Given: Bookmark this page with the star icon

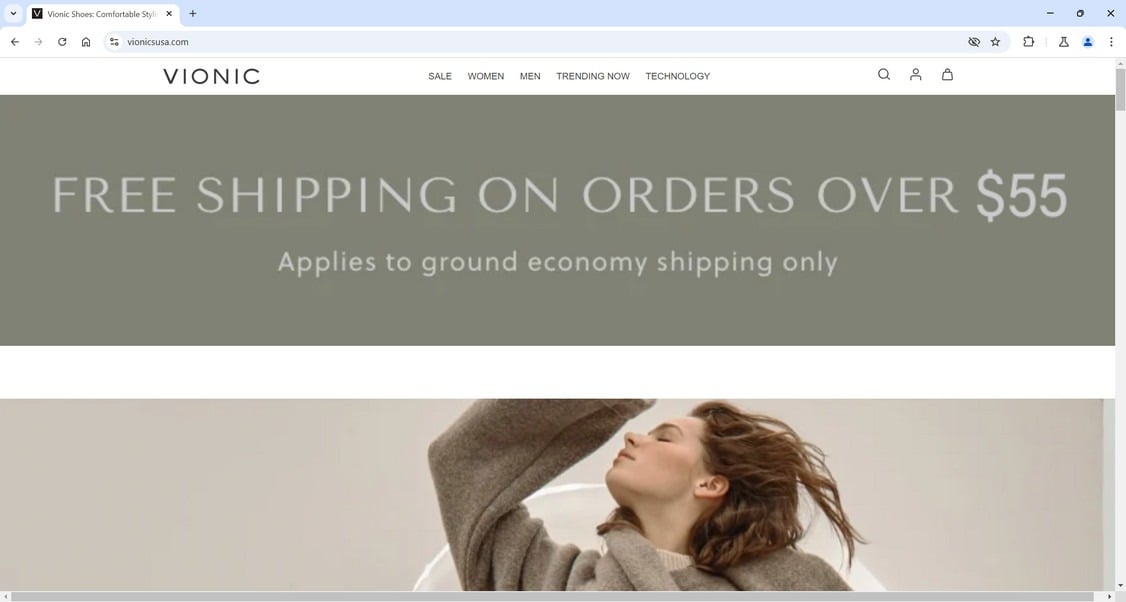Looking at the screenshot, I should (995, 42).
